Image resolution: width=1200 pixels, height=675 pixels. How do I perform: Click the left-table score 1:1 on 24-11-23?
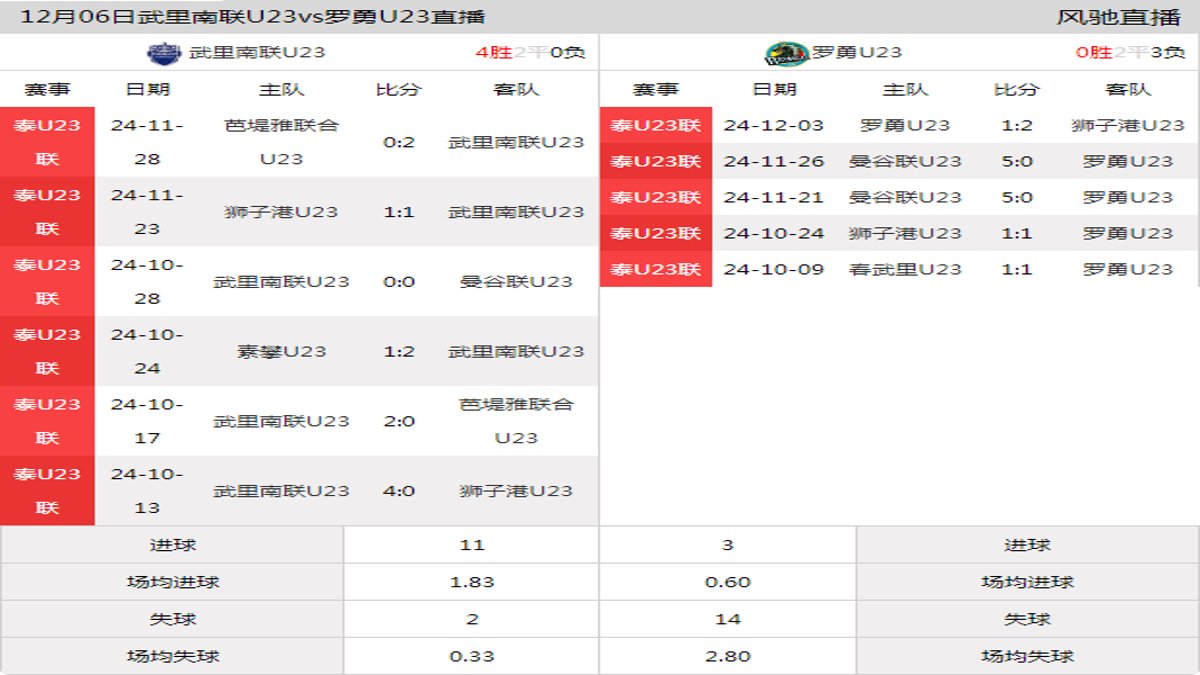coord(399,212)
